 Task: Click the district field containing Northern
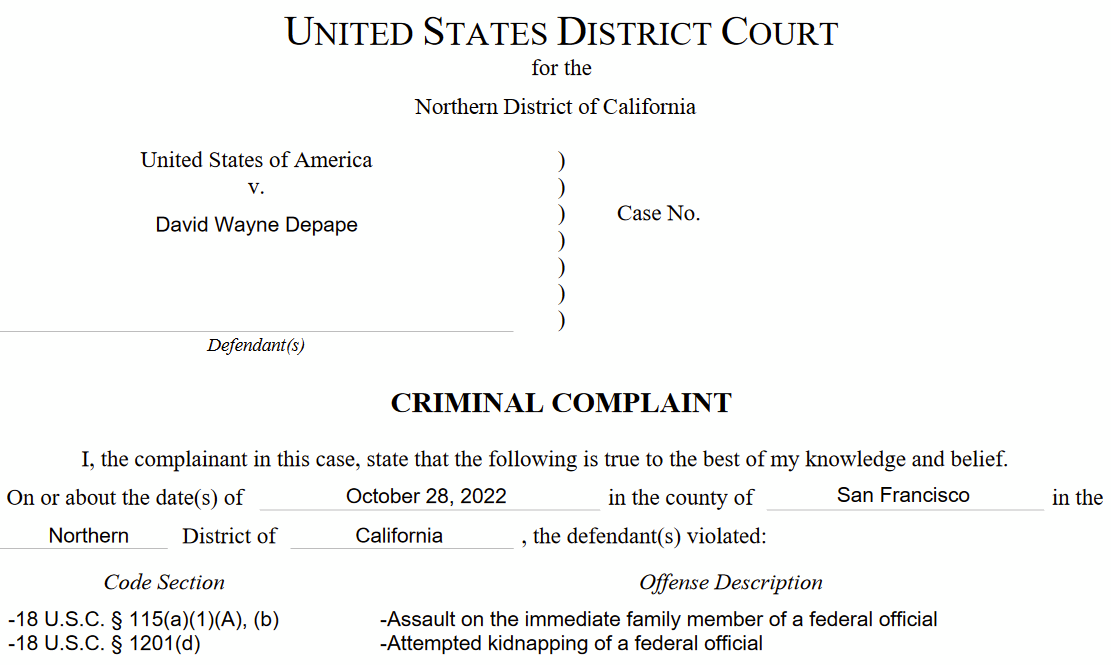click(x=88, y=536)
